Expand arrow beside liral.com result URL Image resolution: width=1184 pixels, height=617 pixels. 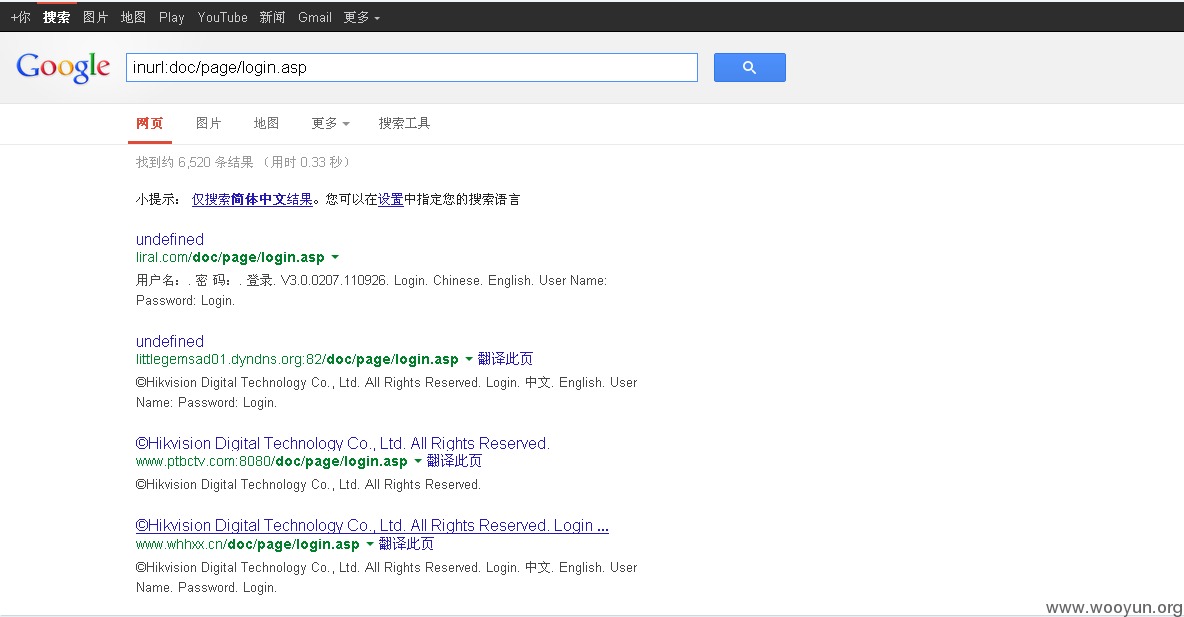(335, 258)
